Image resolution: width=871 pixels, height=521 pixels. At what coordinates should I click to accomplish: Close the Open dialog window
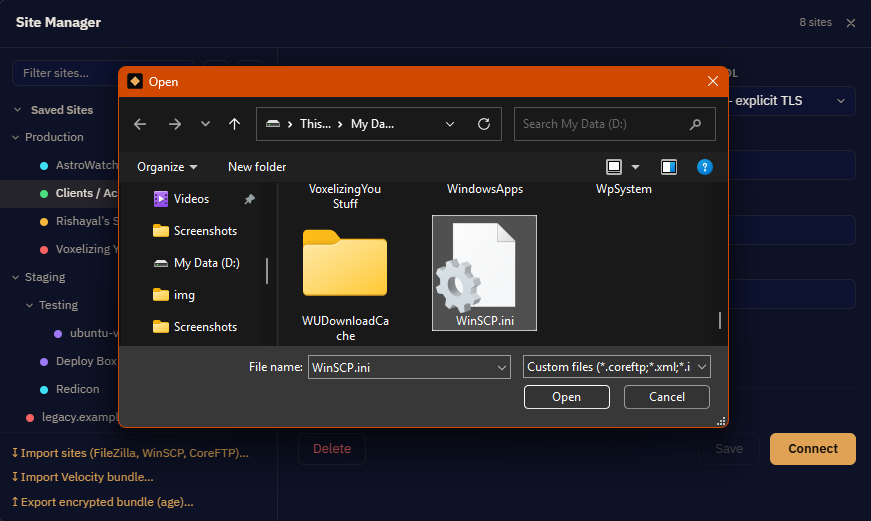click(x=713, y=82)
